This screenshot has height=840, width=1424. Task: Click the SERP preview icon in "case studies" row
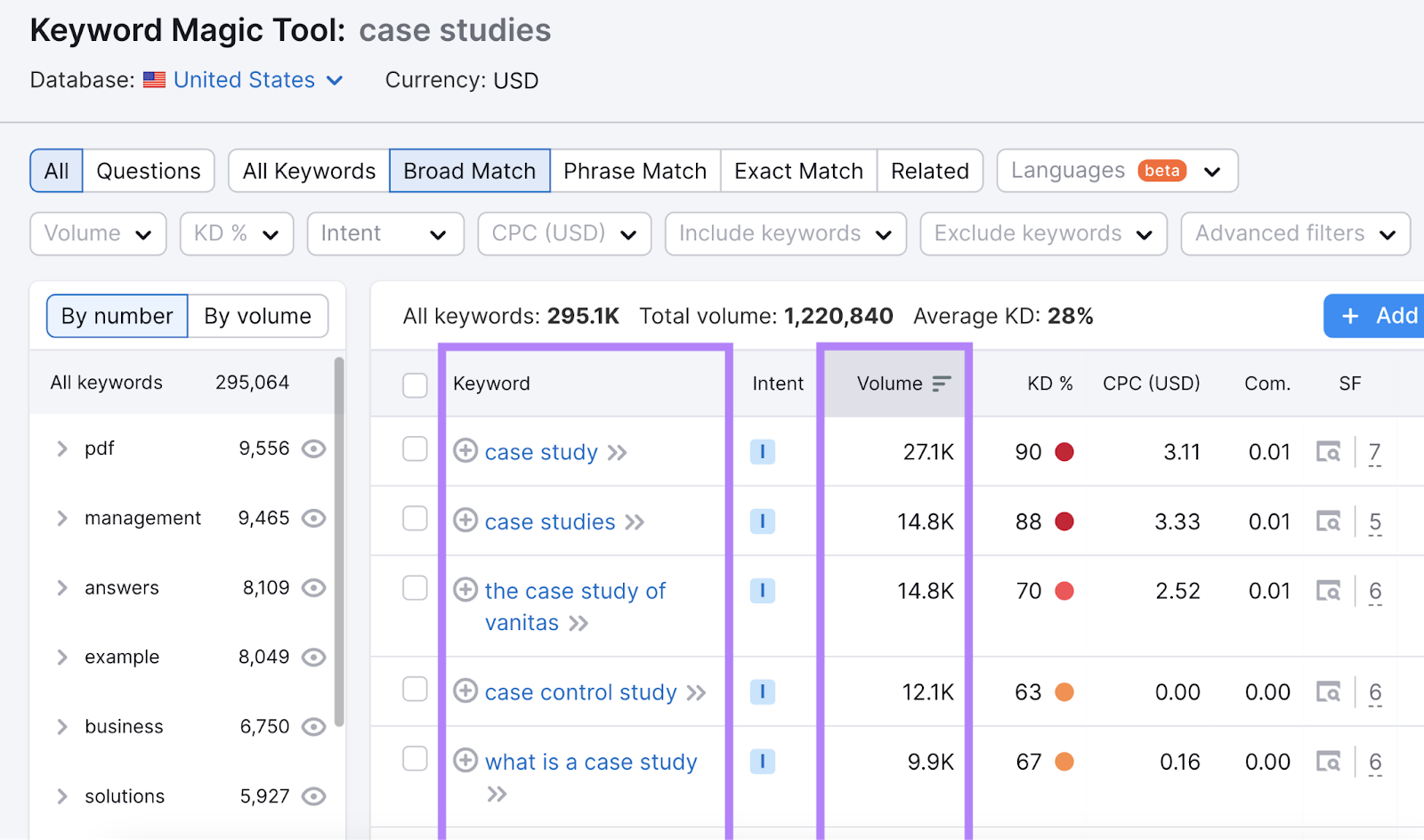(1329, 521)
